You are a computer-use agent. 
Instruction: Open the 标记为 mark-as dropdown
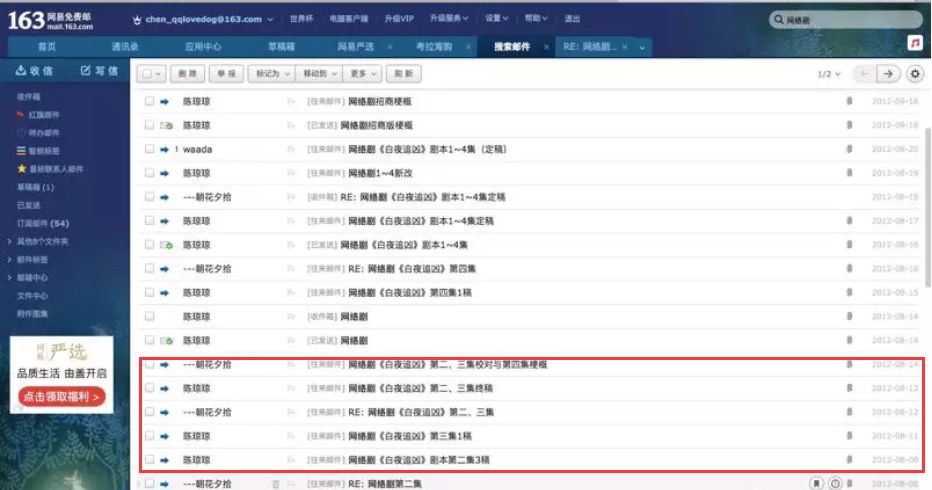point(272,74)
